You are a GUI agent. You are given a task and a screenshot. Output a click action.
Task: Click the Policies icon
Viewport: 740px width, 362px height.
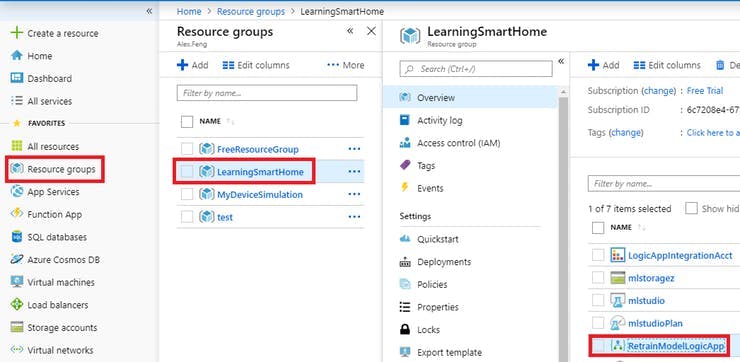(405, 285)
